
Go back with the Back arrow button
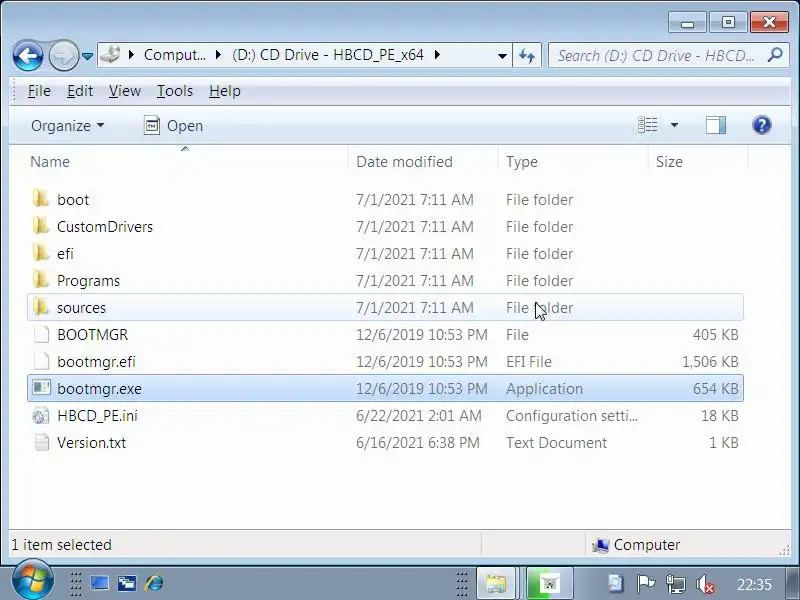point(28,55)
